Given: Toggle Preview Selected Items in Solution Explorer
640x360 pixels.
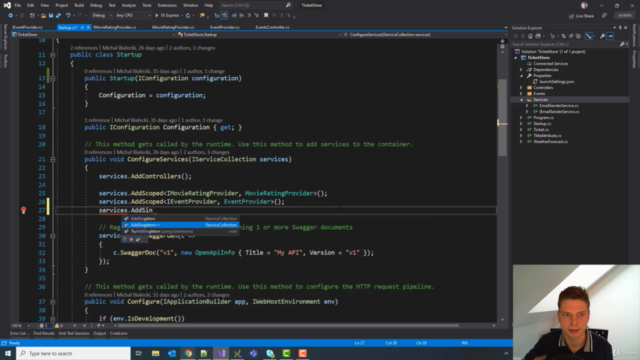Looking at the screenshot, I should pyautogui.click(x=610, y=36).
